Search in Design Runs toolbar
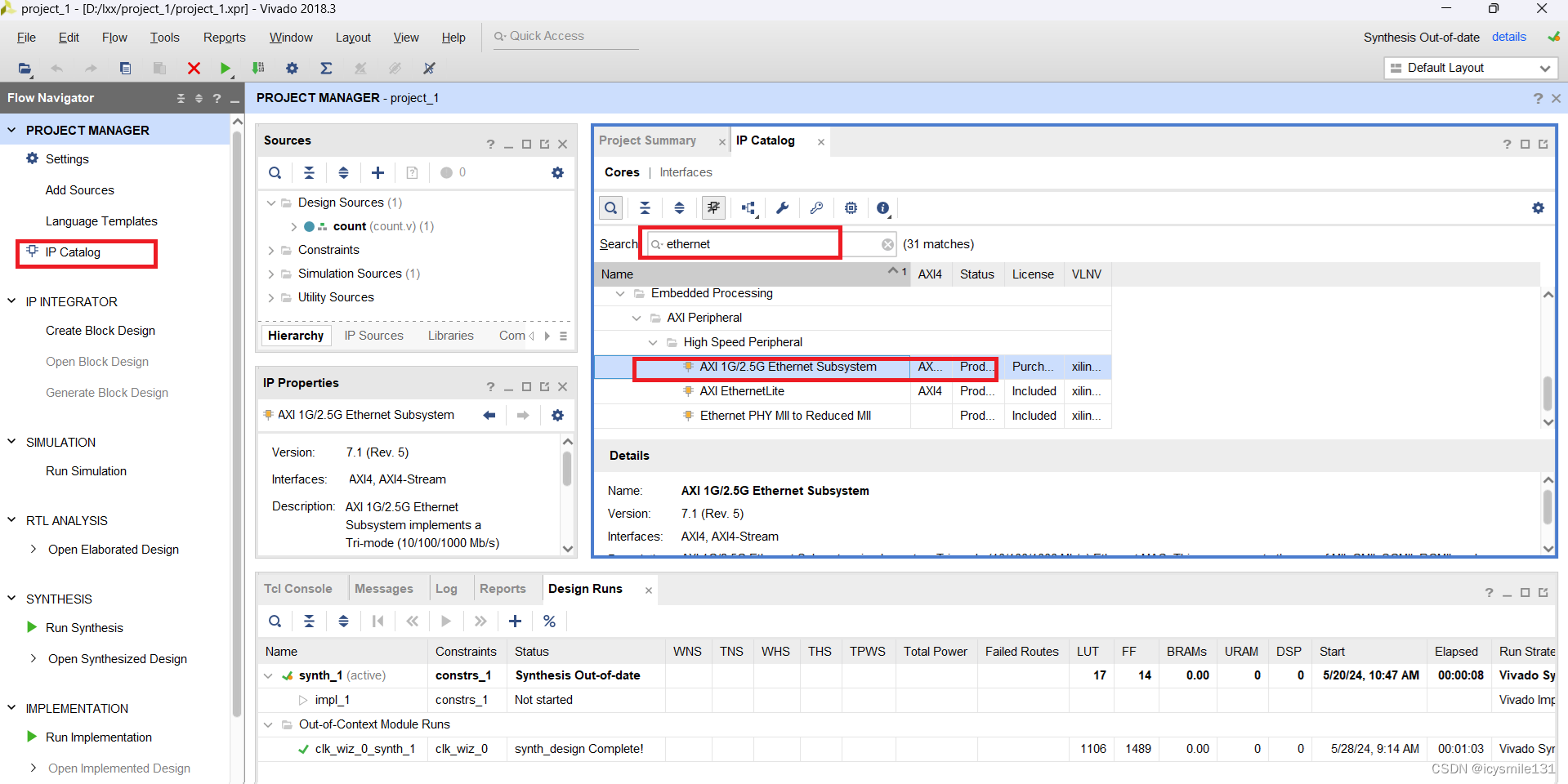The image size is (1568, 784). coord(275,621)
